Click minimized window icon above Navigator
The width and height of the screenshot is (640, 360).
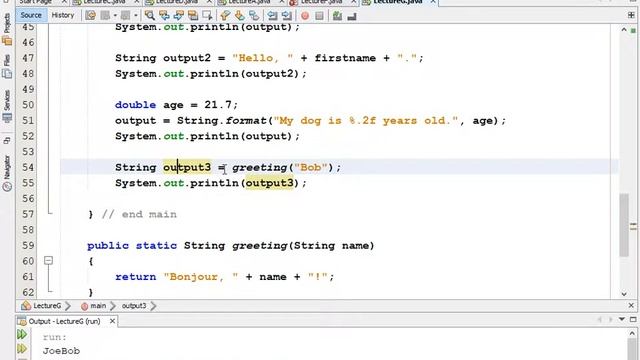coord(7,141)
